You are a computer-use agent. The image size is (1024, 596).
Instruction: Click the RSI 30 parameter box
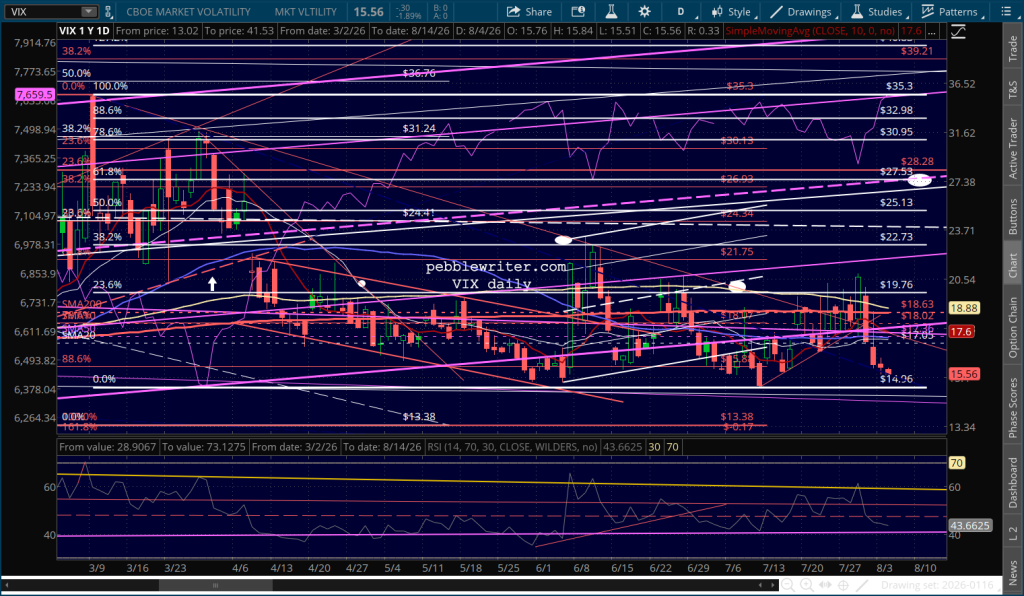654,447
